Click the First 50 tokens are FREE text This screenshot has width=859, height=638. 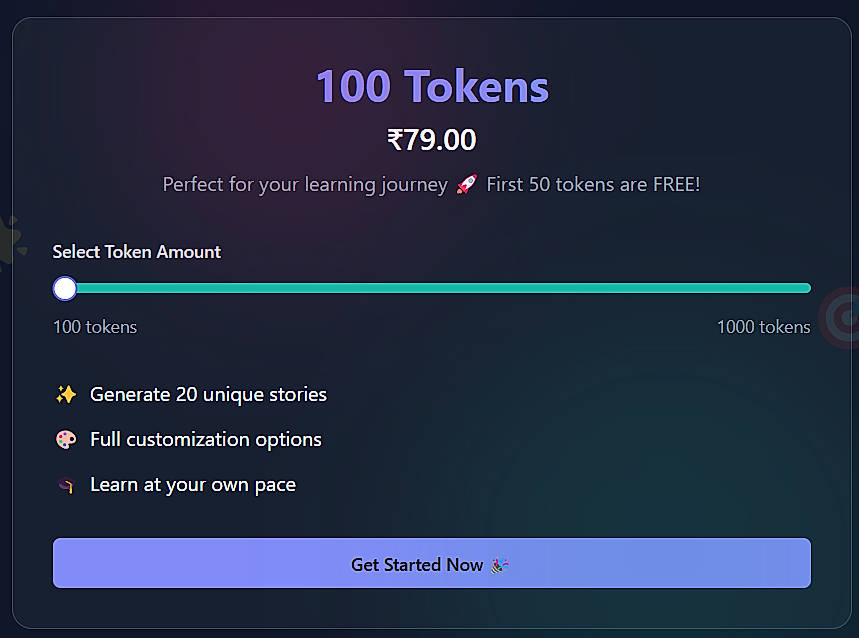pyautogui.click(x=593, y=185)
